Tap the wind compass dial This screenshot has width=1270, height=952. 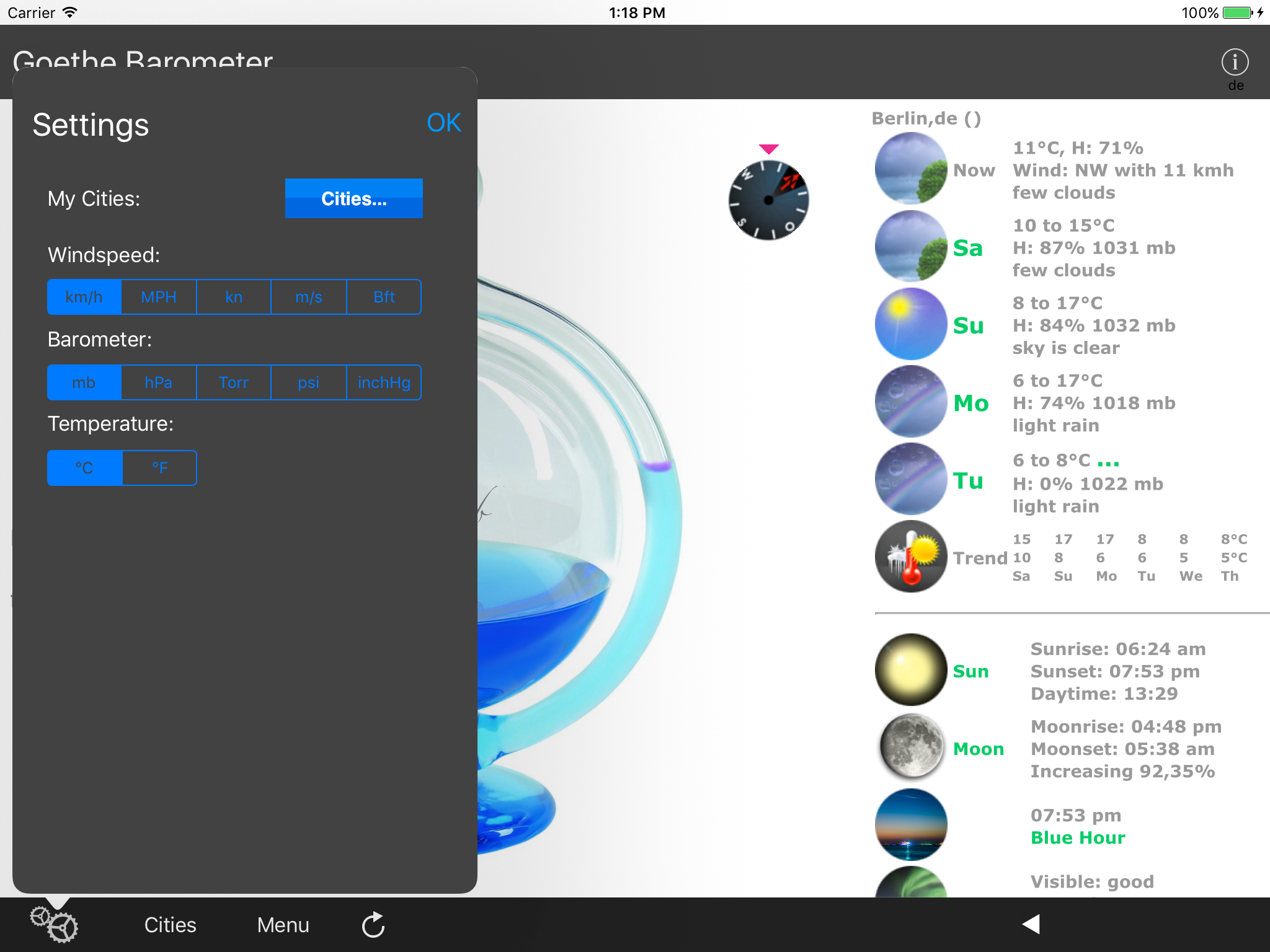[768, 200]
